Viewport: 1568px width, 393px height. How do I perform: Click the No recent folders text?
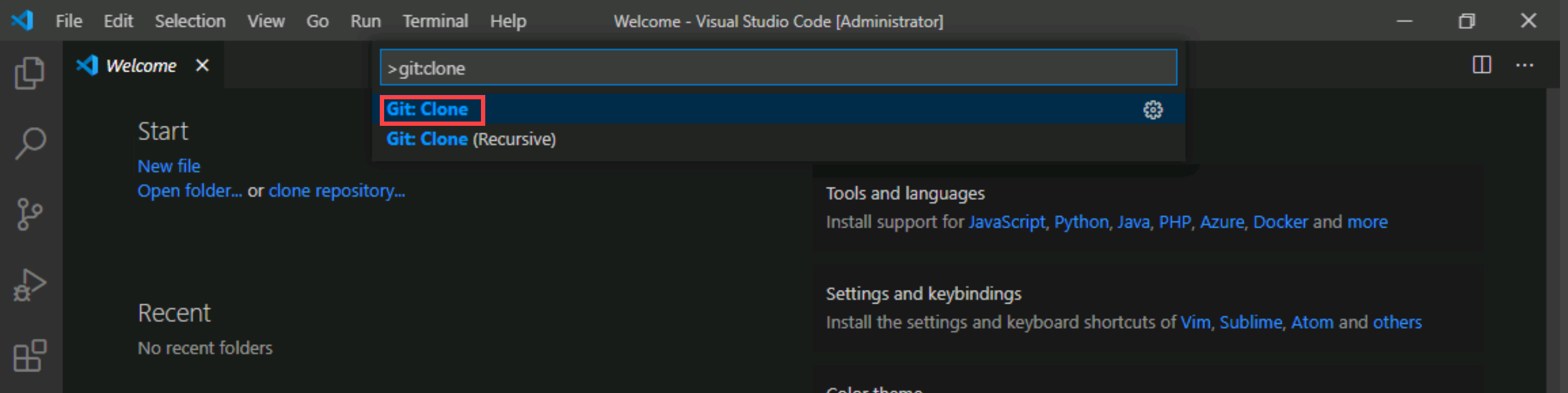click(x=205, y=348)
